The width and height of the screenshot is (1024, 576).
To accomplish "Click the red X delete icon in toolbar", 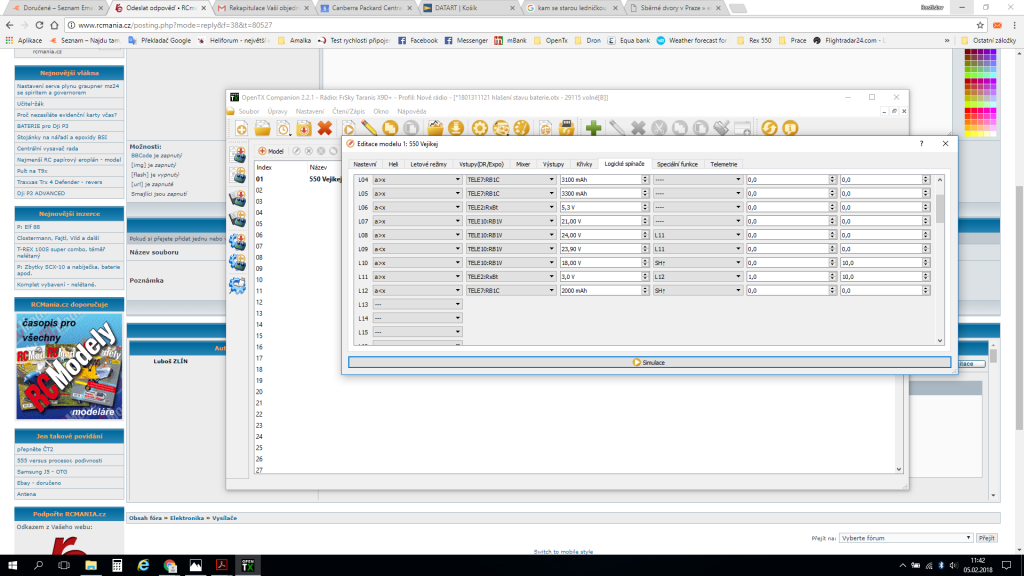I will [x=324, y=128].
